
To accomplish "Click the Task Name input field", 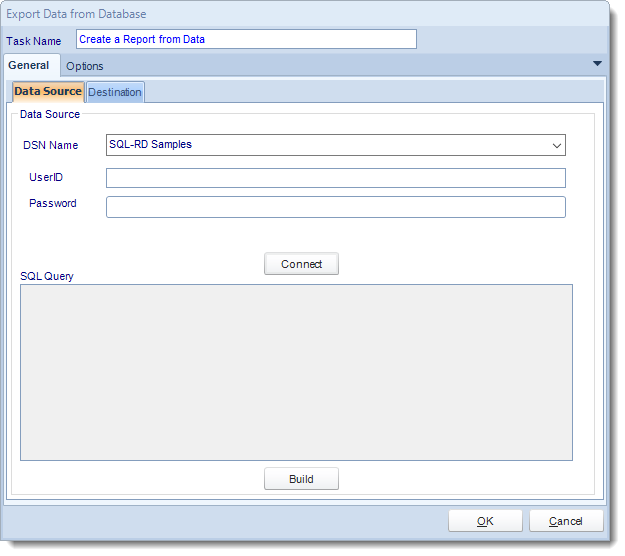I will (246, 39).
